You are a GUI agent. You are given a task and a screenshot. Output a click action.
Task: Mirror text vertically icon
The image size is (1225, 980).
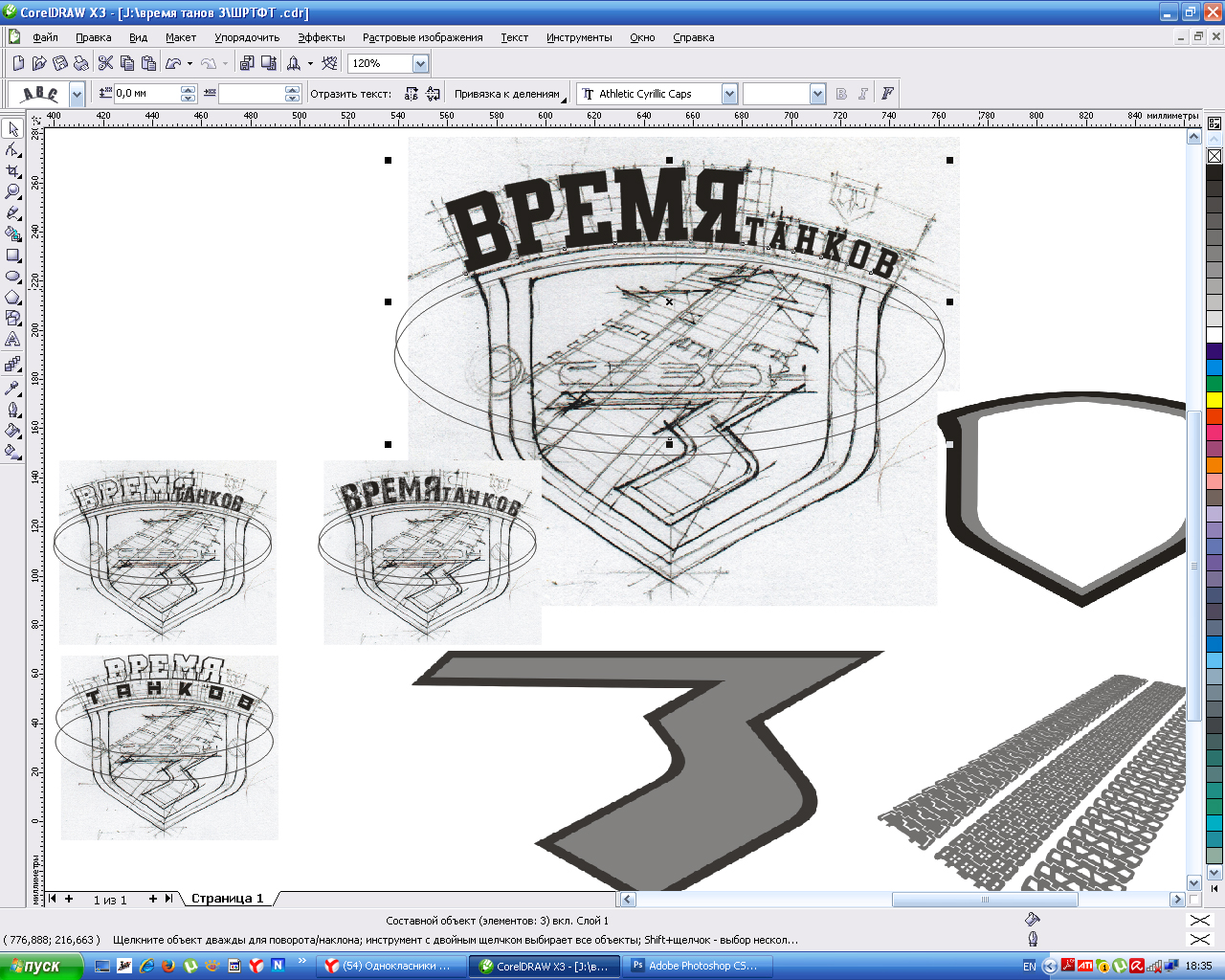click(434, 94)
